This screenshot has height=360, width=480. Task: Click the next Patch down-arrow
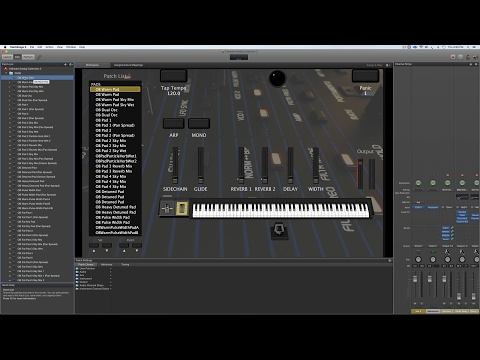point(137,250)
